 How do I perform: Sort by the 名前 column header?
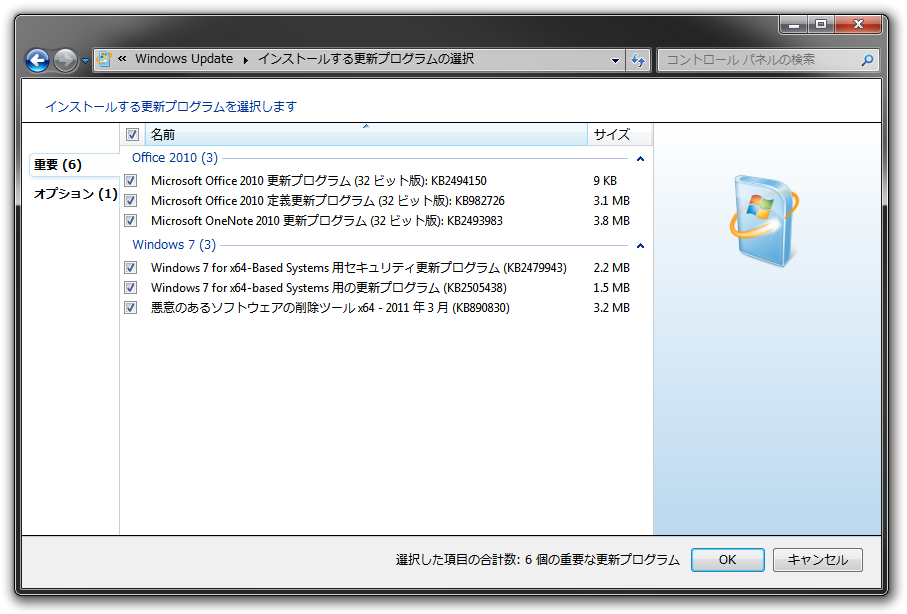(366, 135)
